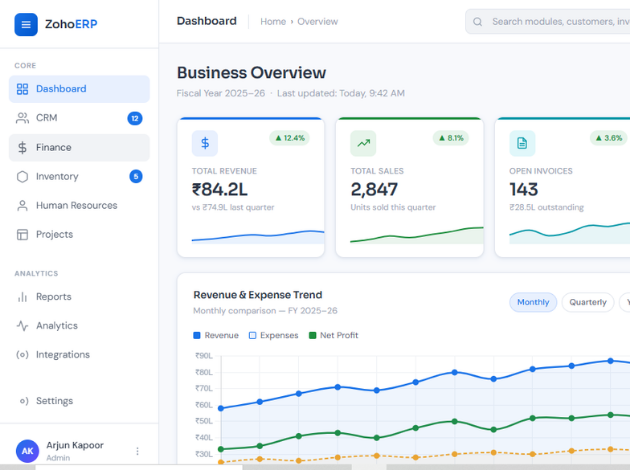Click the CRM badge showing 12
The height and width of the screenshot is (470, 630).
(x=135, y=119)
